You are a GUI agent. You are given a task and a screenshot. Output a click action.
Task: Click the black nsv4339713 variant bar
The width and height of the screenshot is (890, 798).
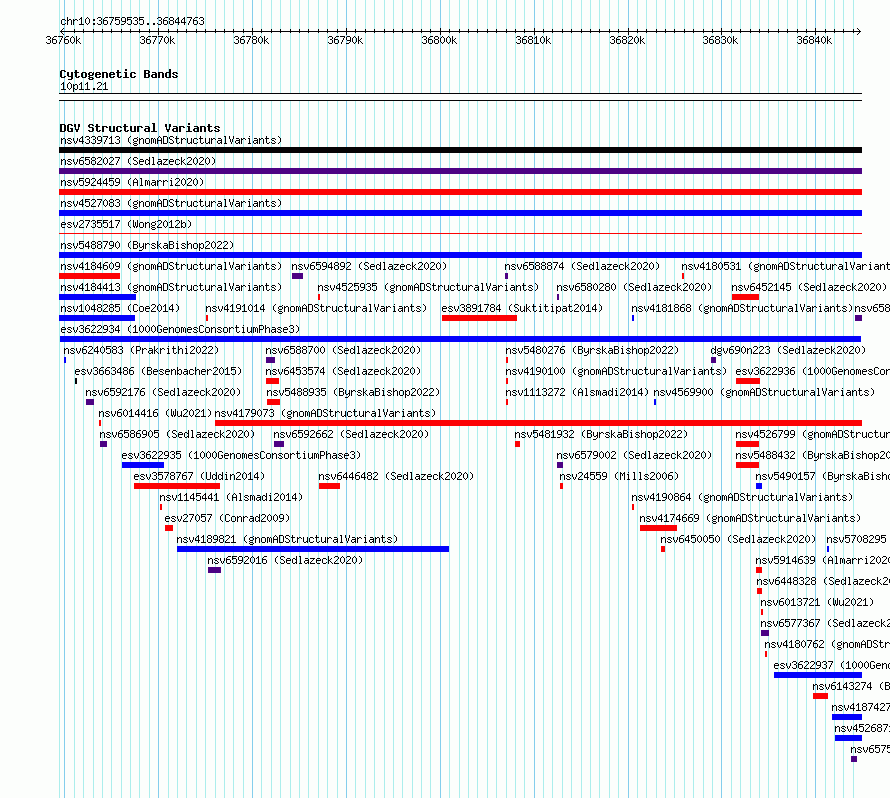(x=460, y=150)
